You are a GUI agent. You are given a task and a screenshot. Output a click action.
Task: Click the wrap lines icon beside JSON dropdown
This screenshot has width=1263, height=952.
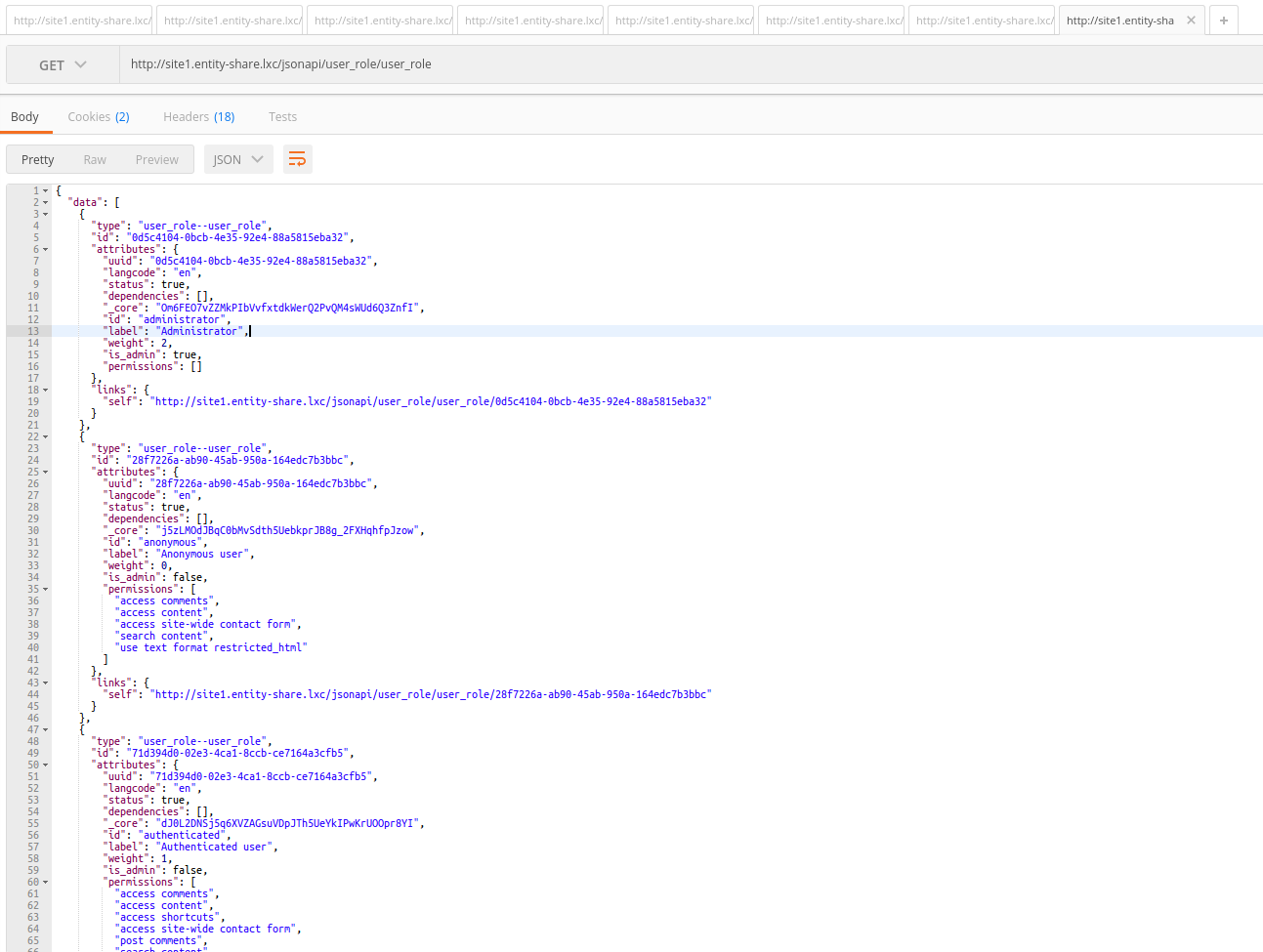(298, 158)
